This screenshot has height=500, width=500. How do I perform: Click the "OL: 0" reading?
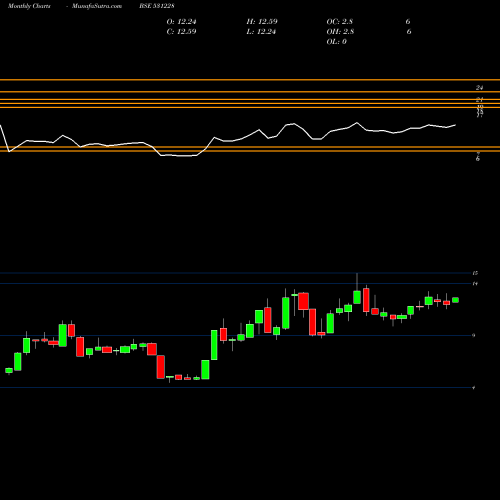click(337, 42)
